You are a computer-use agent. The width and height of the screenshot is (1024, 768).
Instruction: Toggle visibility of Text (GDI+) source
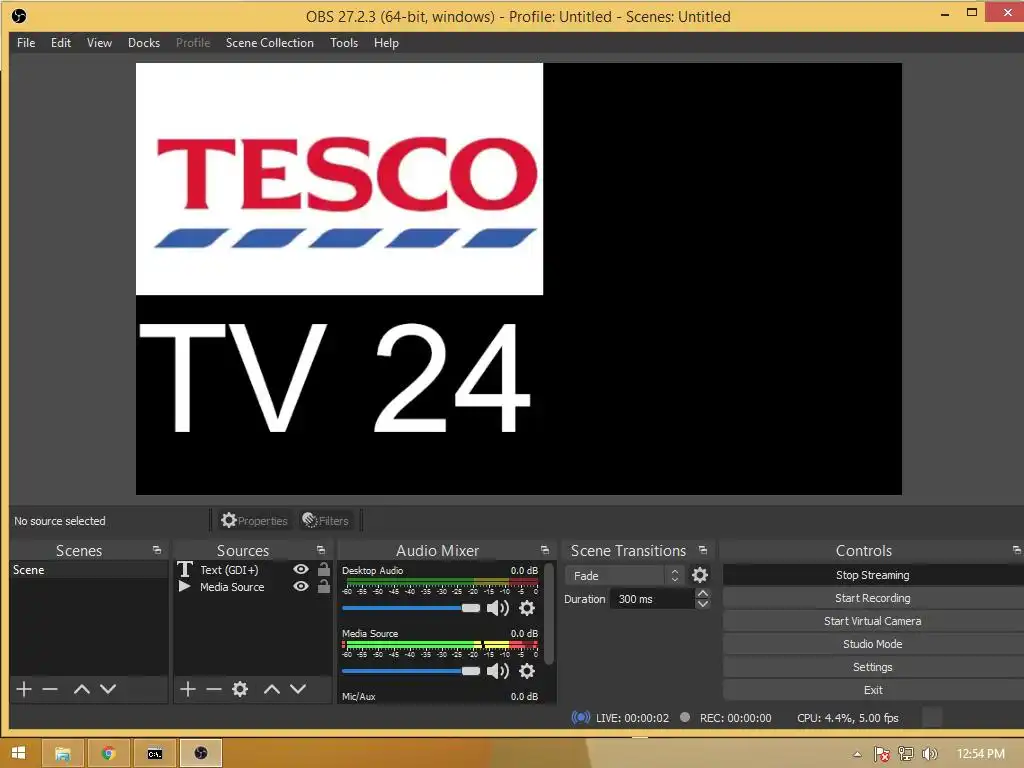click(300, 569)
